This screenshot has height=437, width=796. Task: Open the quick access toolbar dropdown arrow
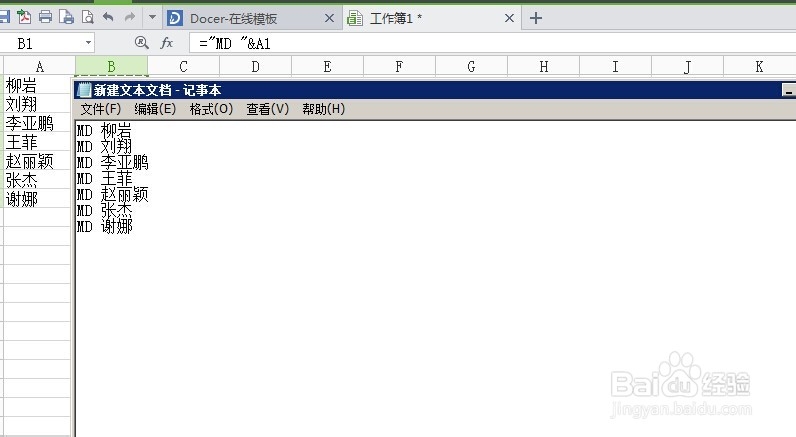(x=152, y=17)
